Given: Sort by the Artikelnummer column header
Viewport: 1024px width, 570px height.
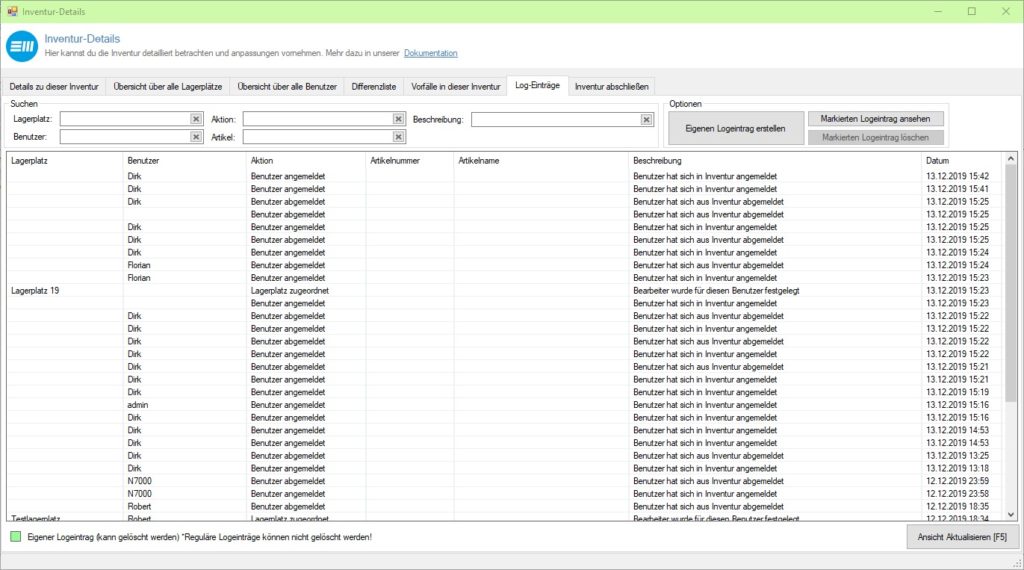Looking at the screenshot, I should (x=409, y=161).
